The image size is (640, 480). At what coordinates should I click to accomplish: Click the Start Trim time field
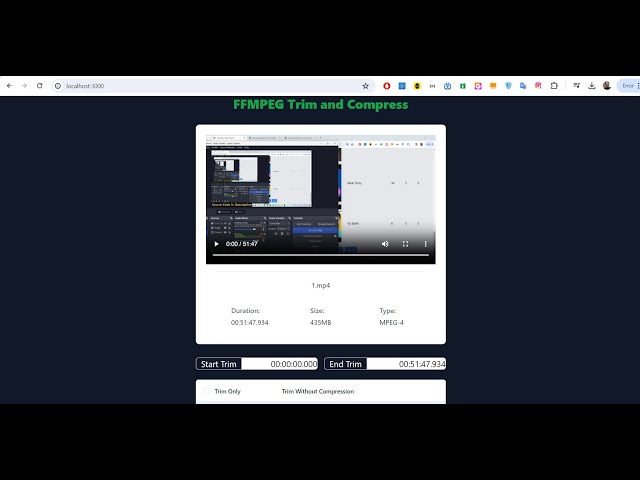[281, 364]
